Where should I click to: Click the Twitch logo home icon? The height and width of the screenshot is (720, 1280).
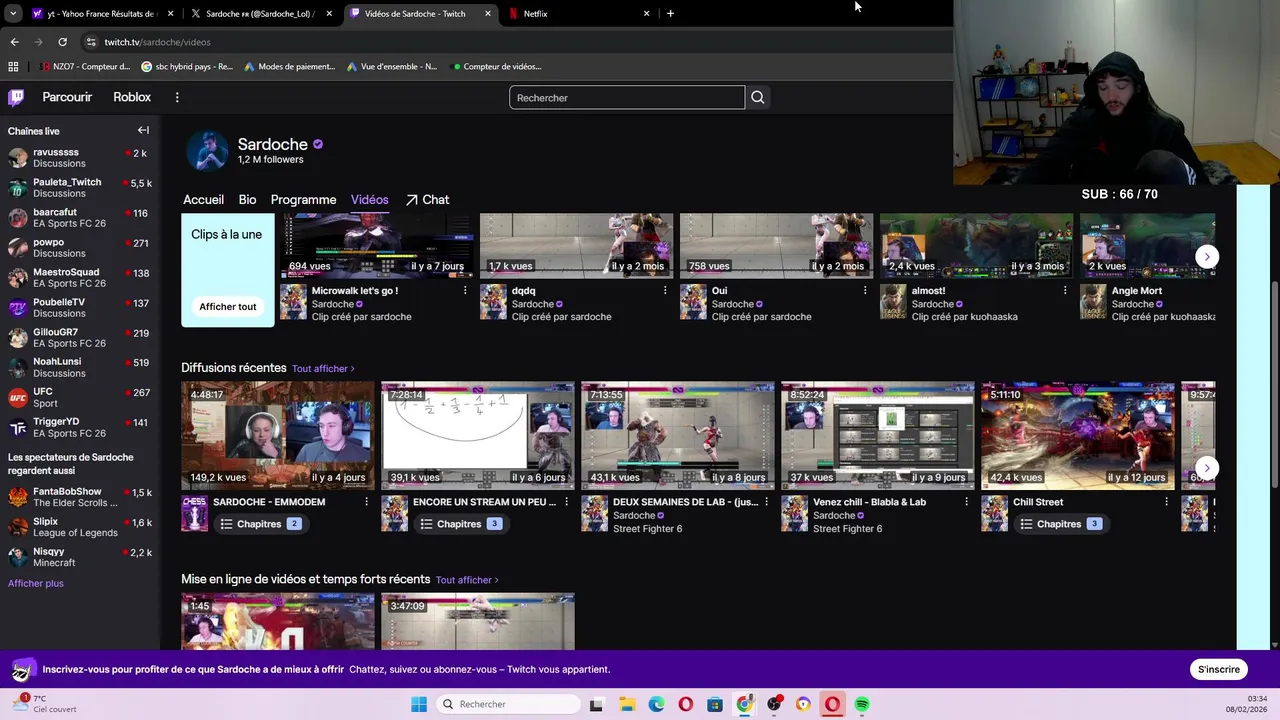click(16, 97)
